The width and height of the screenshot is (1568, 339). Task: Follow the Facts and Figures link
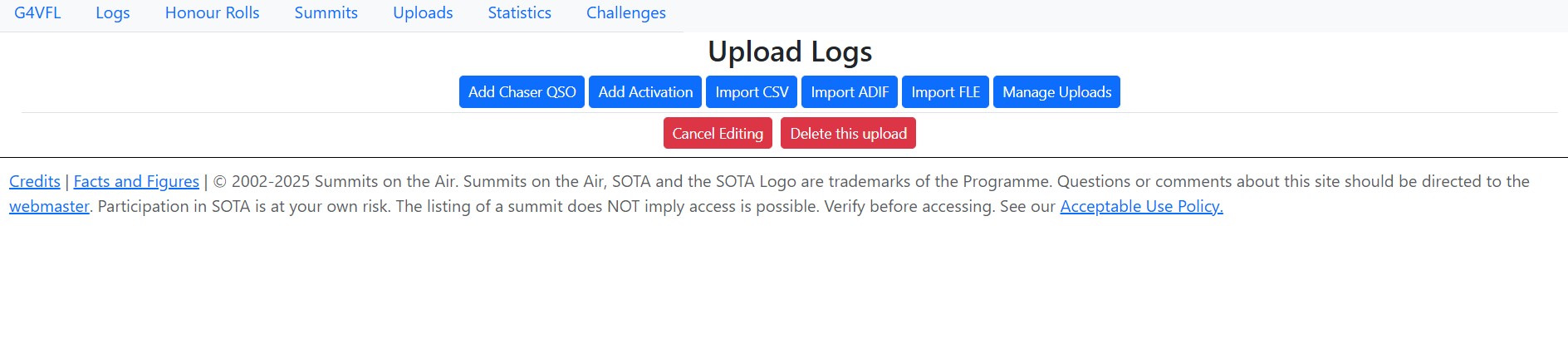coord(136,181)
